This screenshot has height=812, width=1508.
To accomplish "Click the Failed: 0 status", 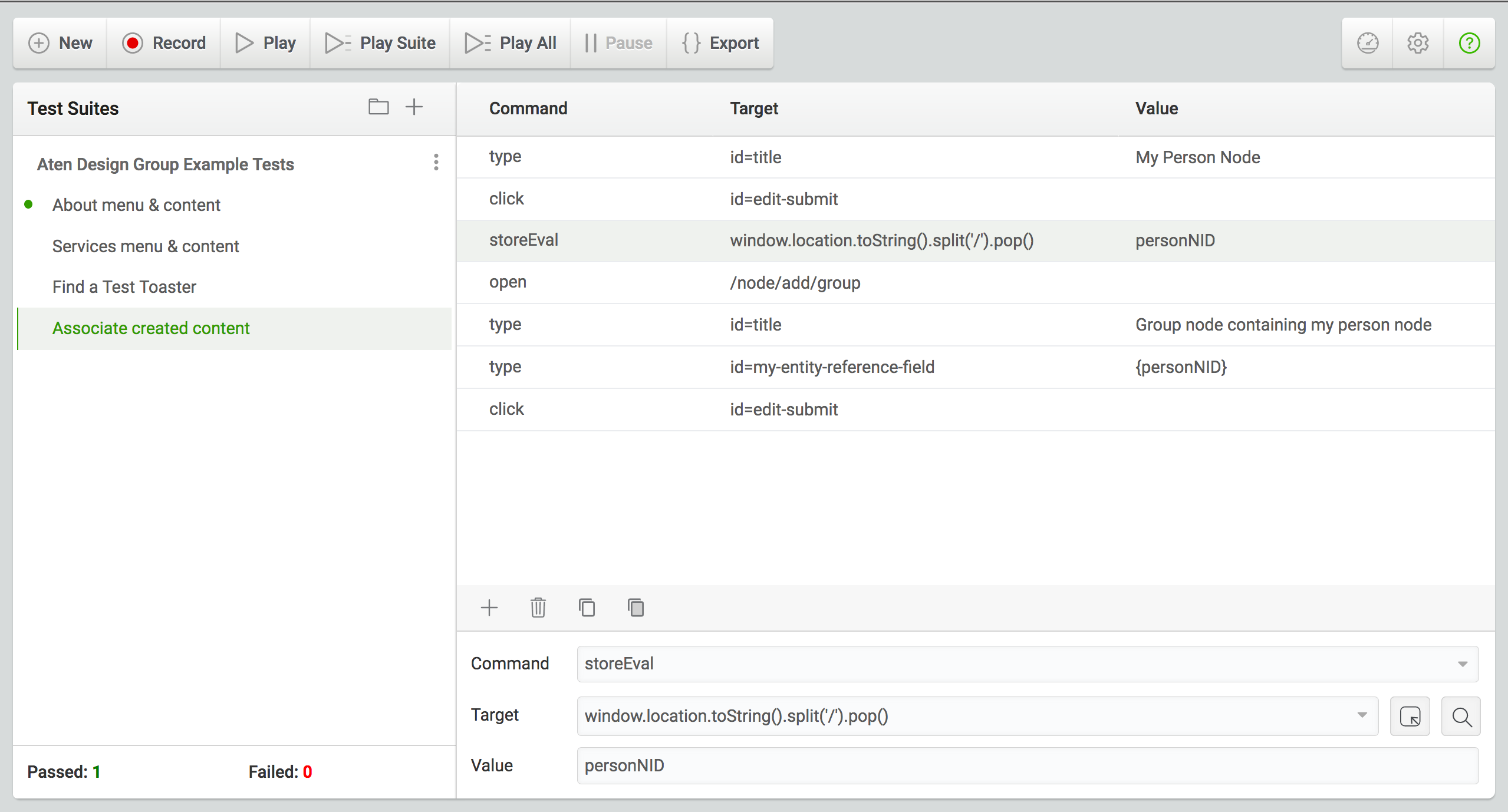I will [280, 772].
